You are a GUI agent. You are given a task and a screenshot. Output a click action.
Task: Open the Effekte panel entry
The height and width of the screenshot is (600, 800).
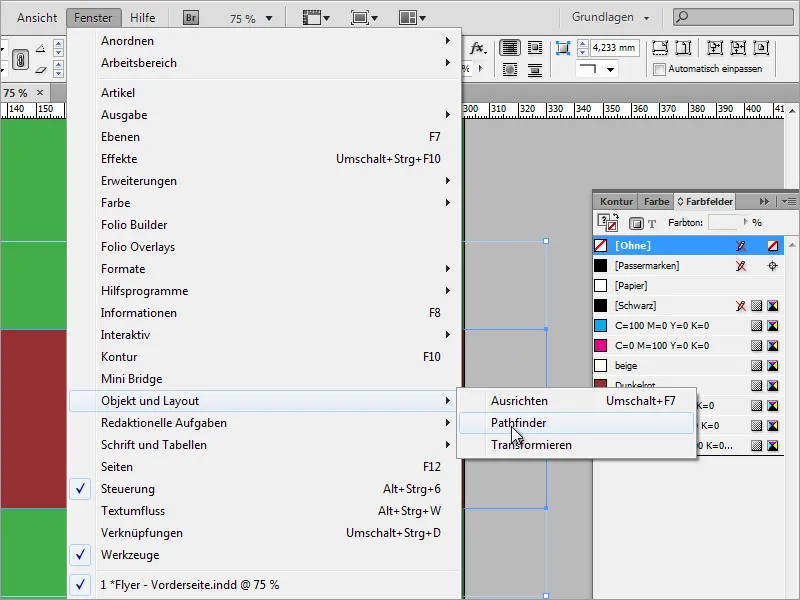tap(264, 159)
